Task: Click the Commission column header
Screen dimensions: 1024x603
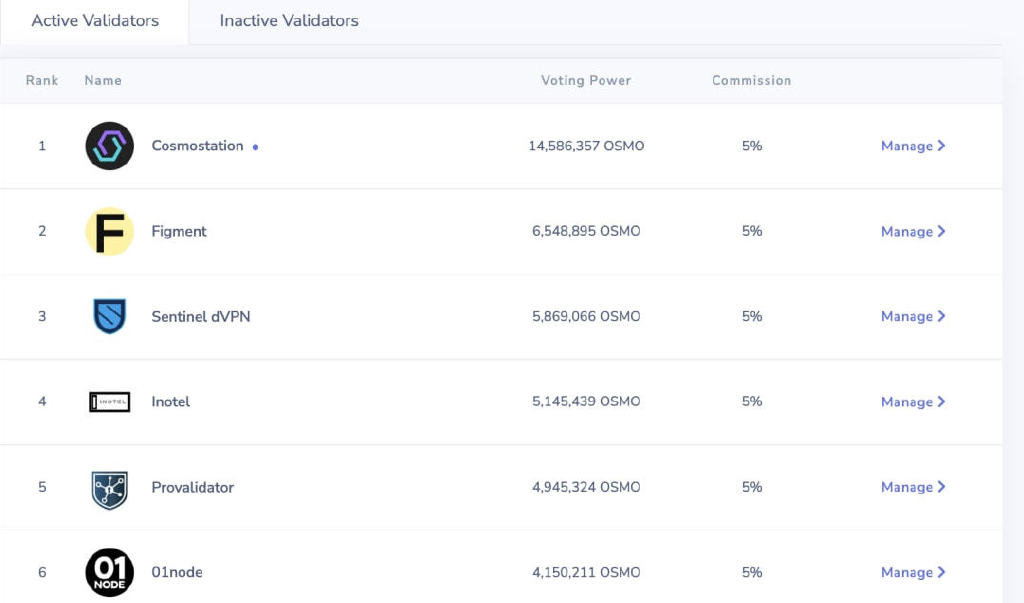Action: click(752, 80)
